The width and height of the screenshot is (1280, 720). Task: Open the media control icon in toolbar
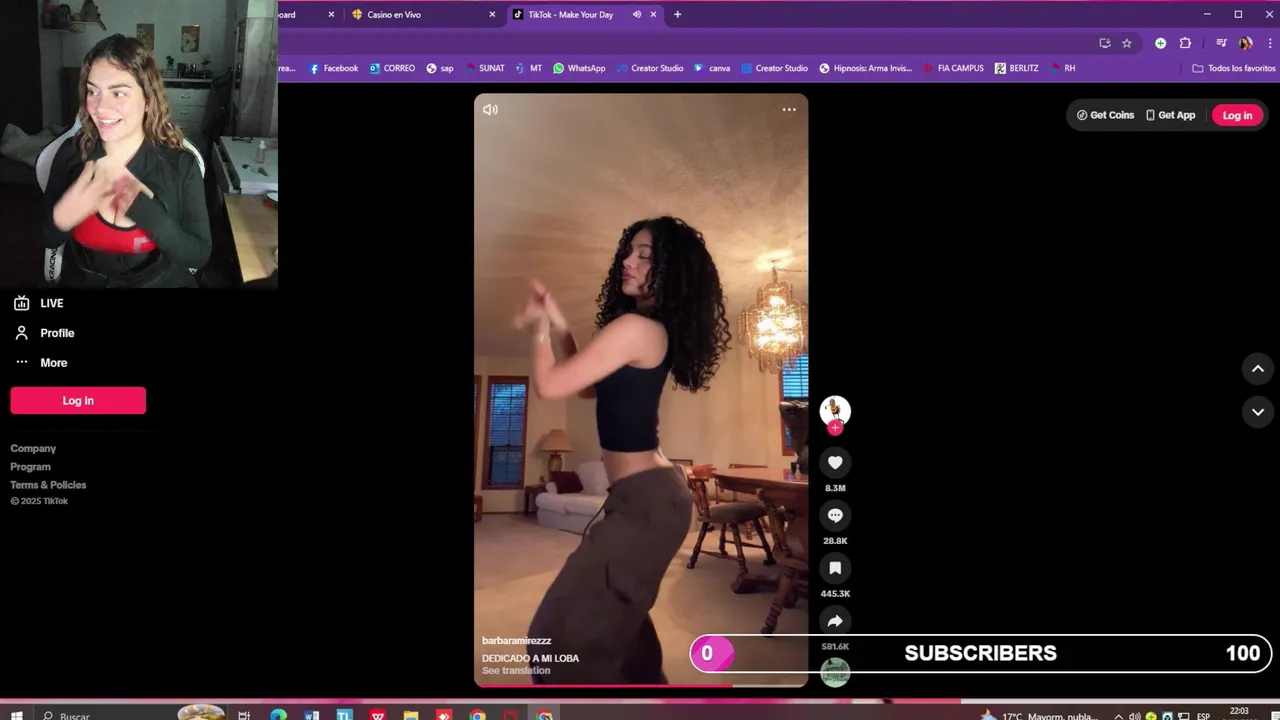(x=1221, y=43)
